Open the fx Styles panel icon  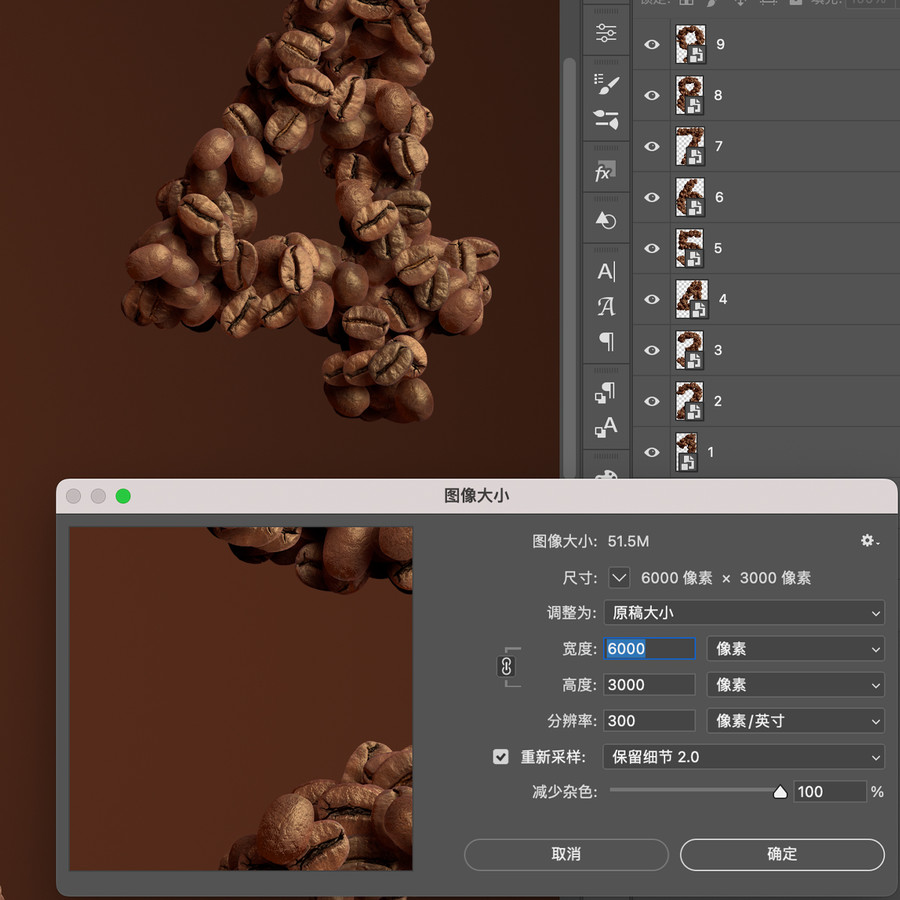[x=606, y=170]
